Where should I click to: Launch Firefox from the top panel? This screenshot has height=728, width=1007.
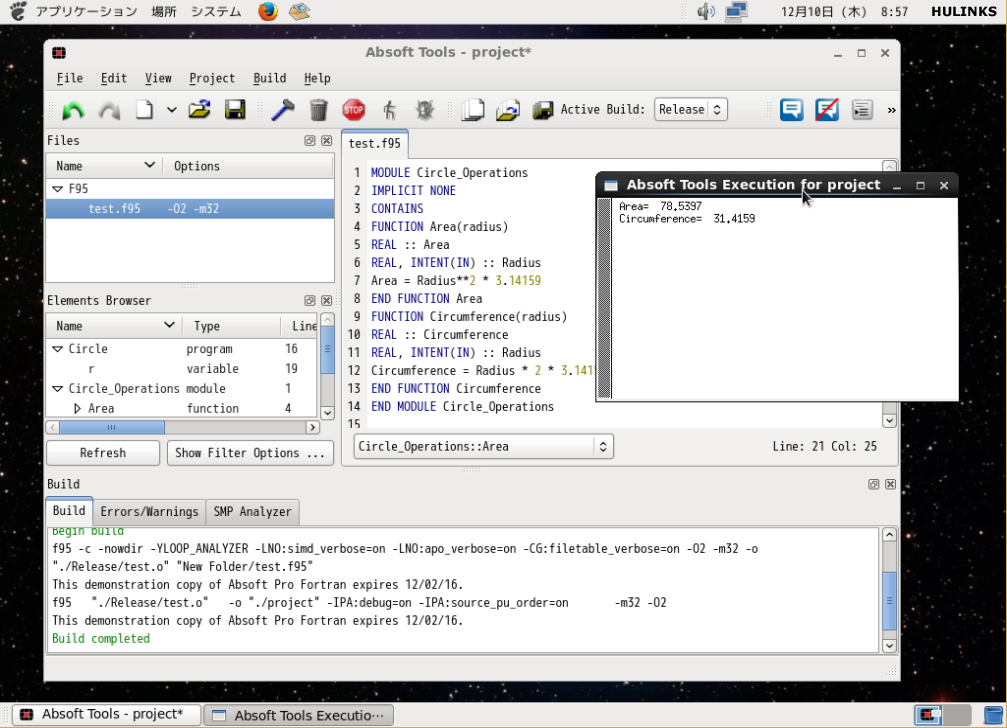[x=268, y=12]
